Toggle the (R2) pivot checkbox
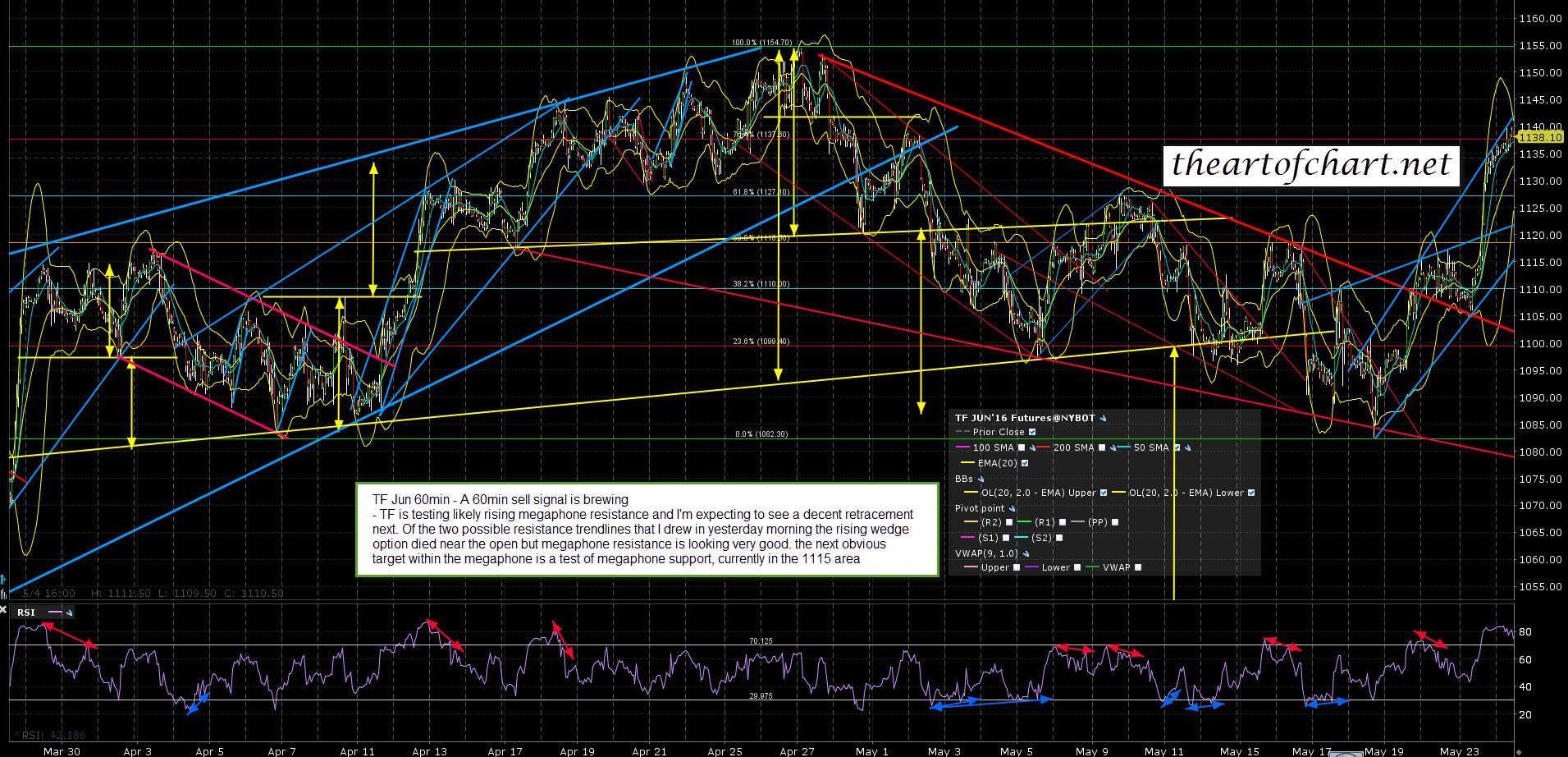The height and width of the screenshot is (757, 1568). tap(1008, 522)
